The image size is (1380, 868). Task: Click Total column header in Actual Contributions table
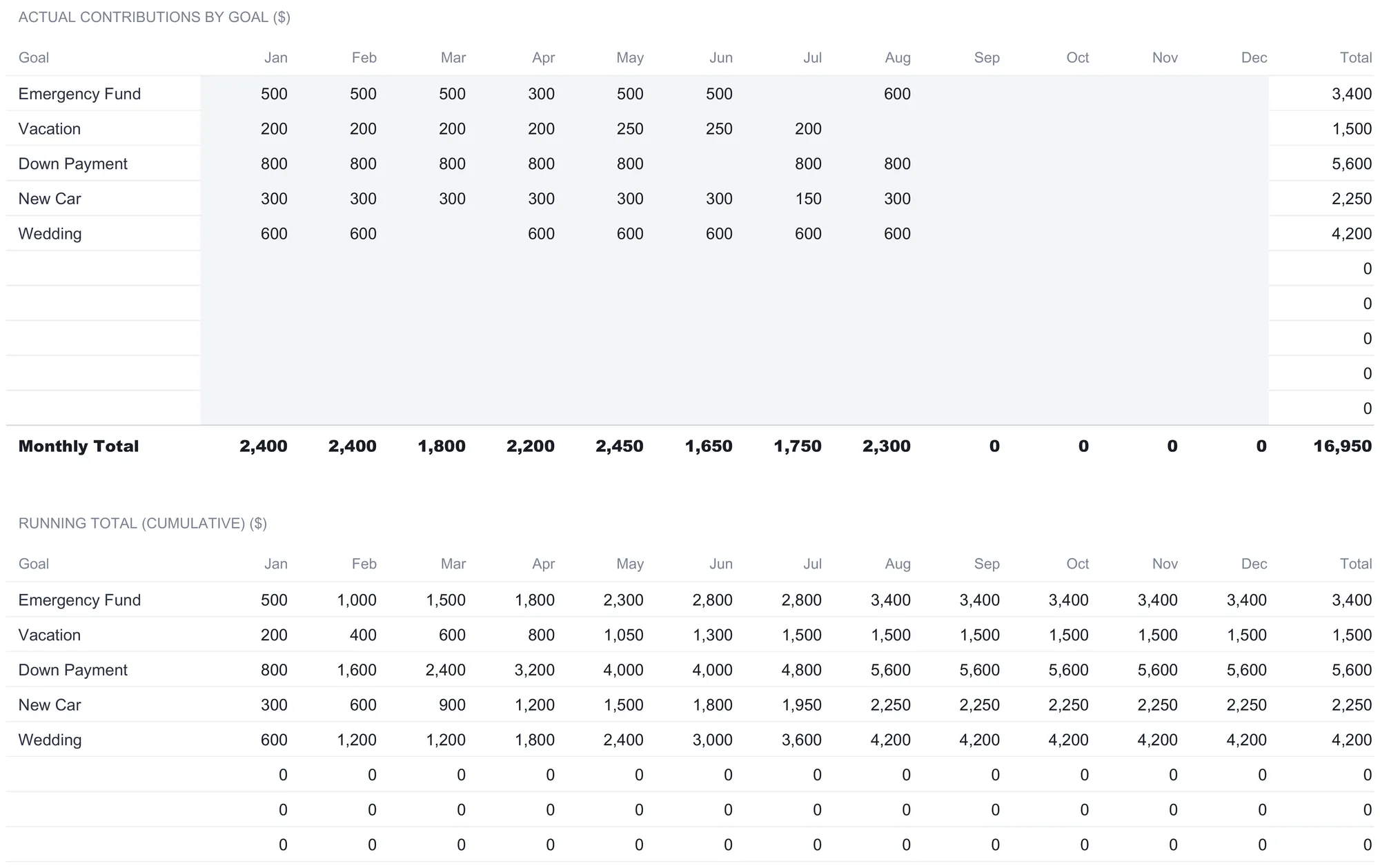1356,58
